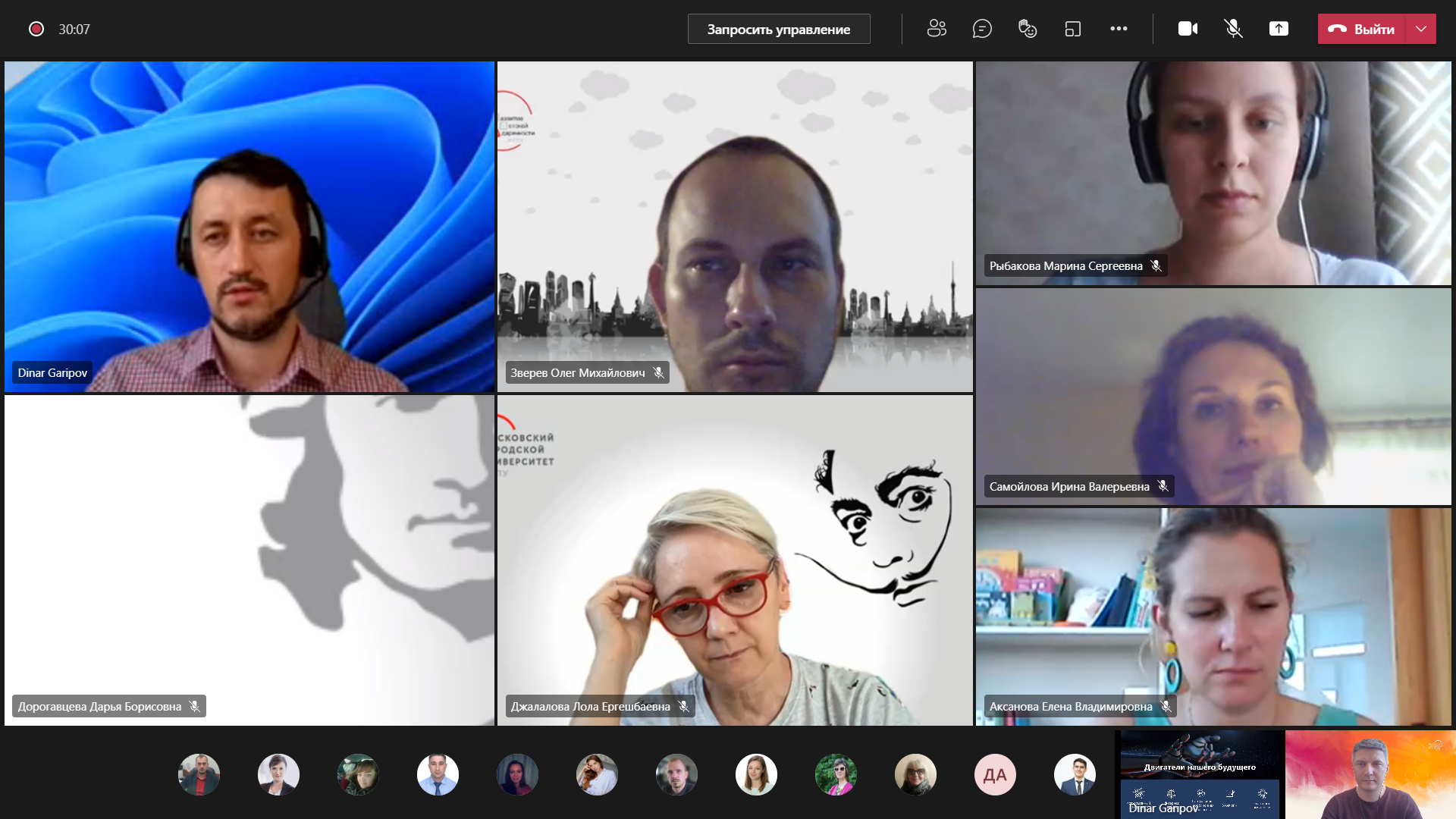The width and height of the screenshot is (1456, 819).
Task: Click the self-view video thumbnail at bottom right
Action: click(x=1370, y=775)
